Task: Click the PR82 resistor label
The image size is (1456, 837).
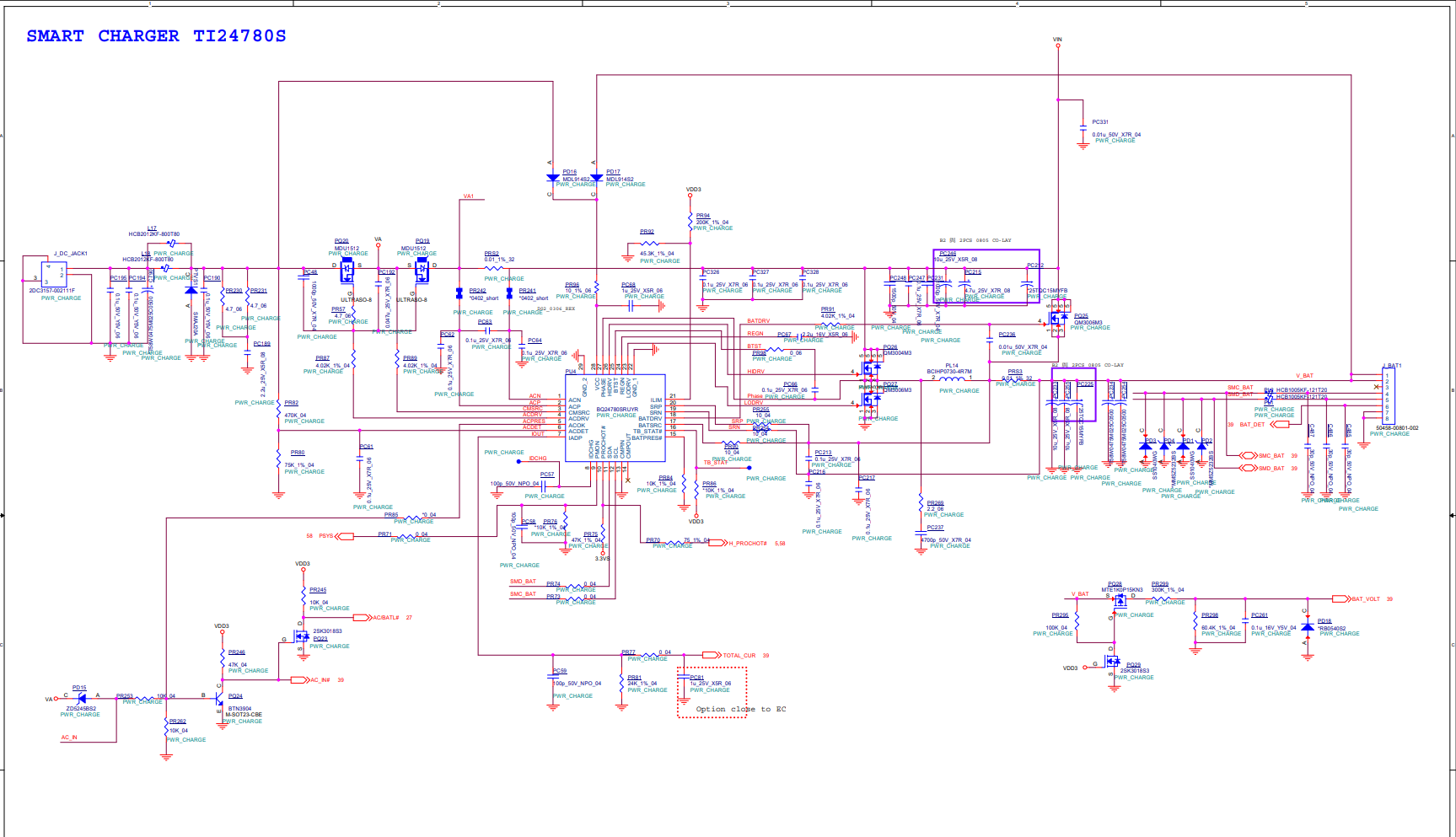Action: coord(292,403)
